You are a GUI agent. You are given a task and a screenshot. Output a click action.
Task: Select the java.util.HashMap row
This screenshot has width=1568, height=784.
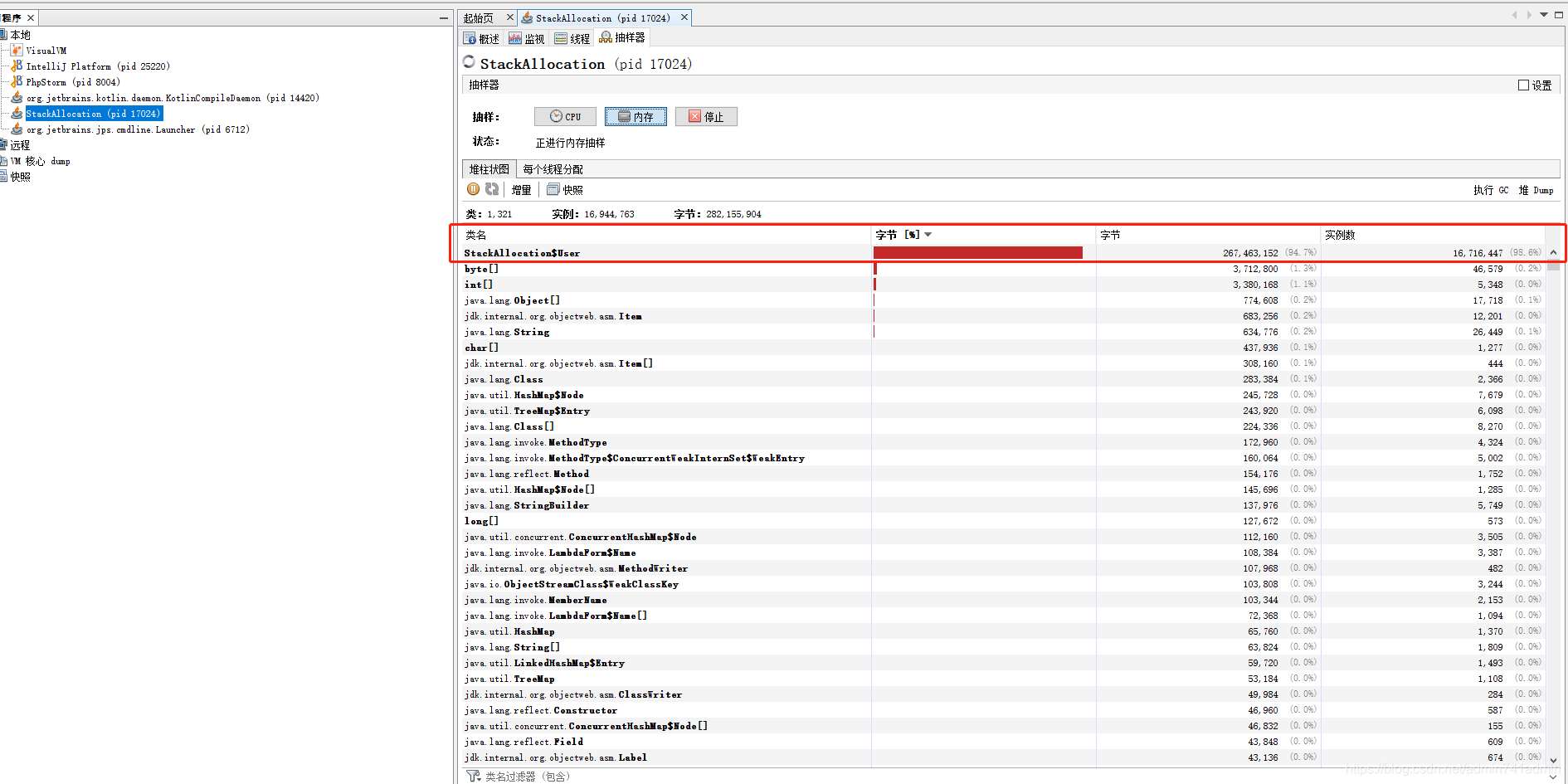pos(1003,631)
